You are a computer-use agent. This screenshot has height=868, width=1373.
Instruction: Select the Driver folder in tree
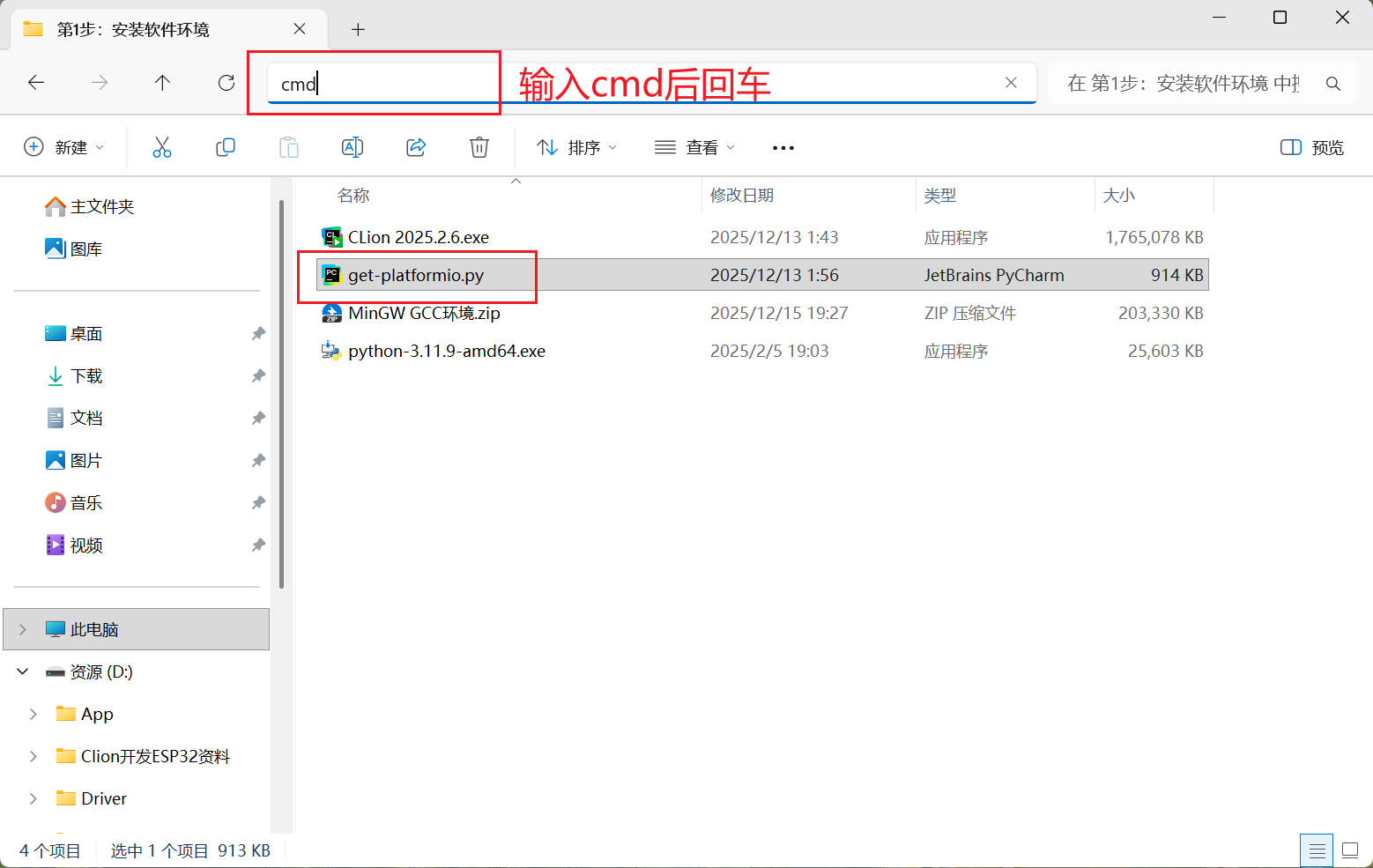104,798
